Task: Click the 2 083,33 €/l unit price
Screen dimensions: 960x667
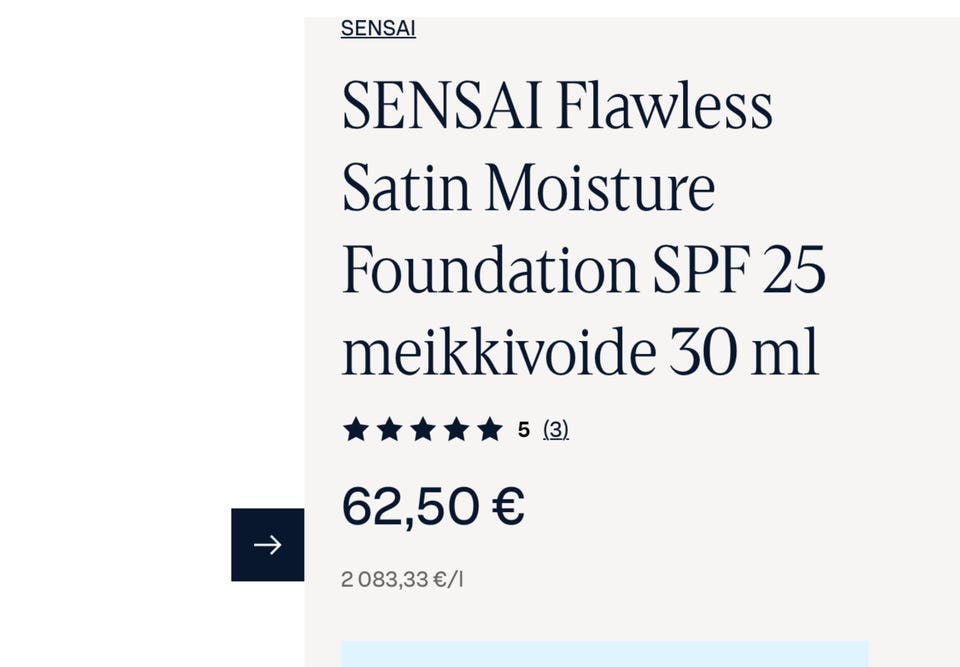Action: (x=402, y=579)
